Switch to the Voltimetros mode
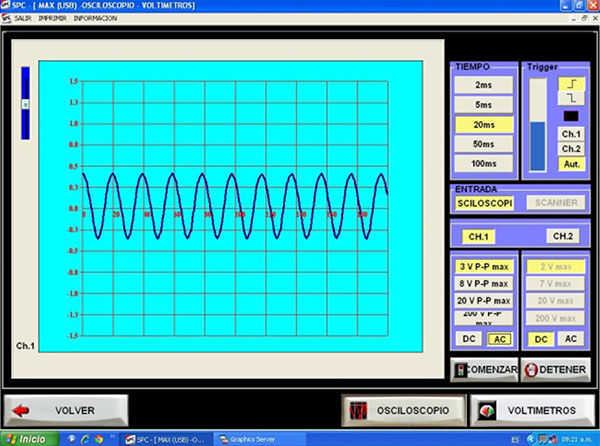This screenshot has height=446, width=600. click(x=528, y=410)
